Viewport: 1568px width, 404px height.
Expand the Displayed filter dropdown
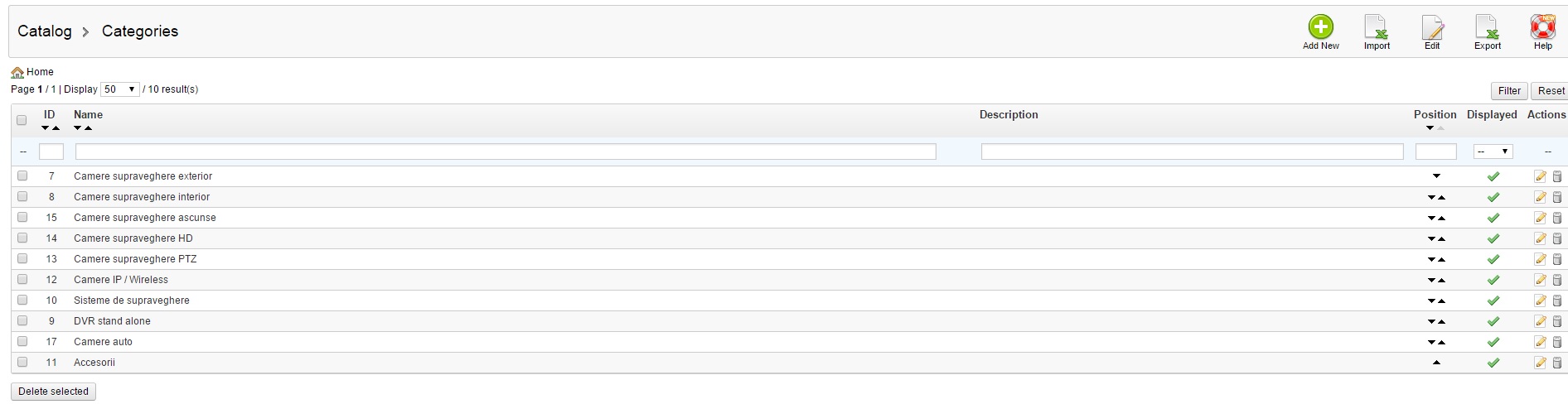[x=1493, y=151]
